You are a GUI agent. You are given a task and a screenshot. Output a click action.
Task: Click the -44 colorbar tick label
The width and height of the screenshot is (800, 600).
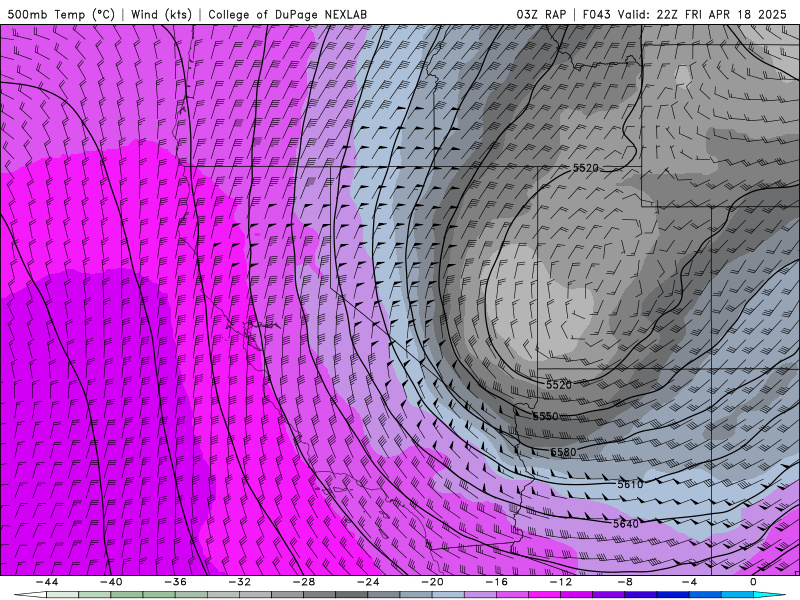[x=47, y=582]
